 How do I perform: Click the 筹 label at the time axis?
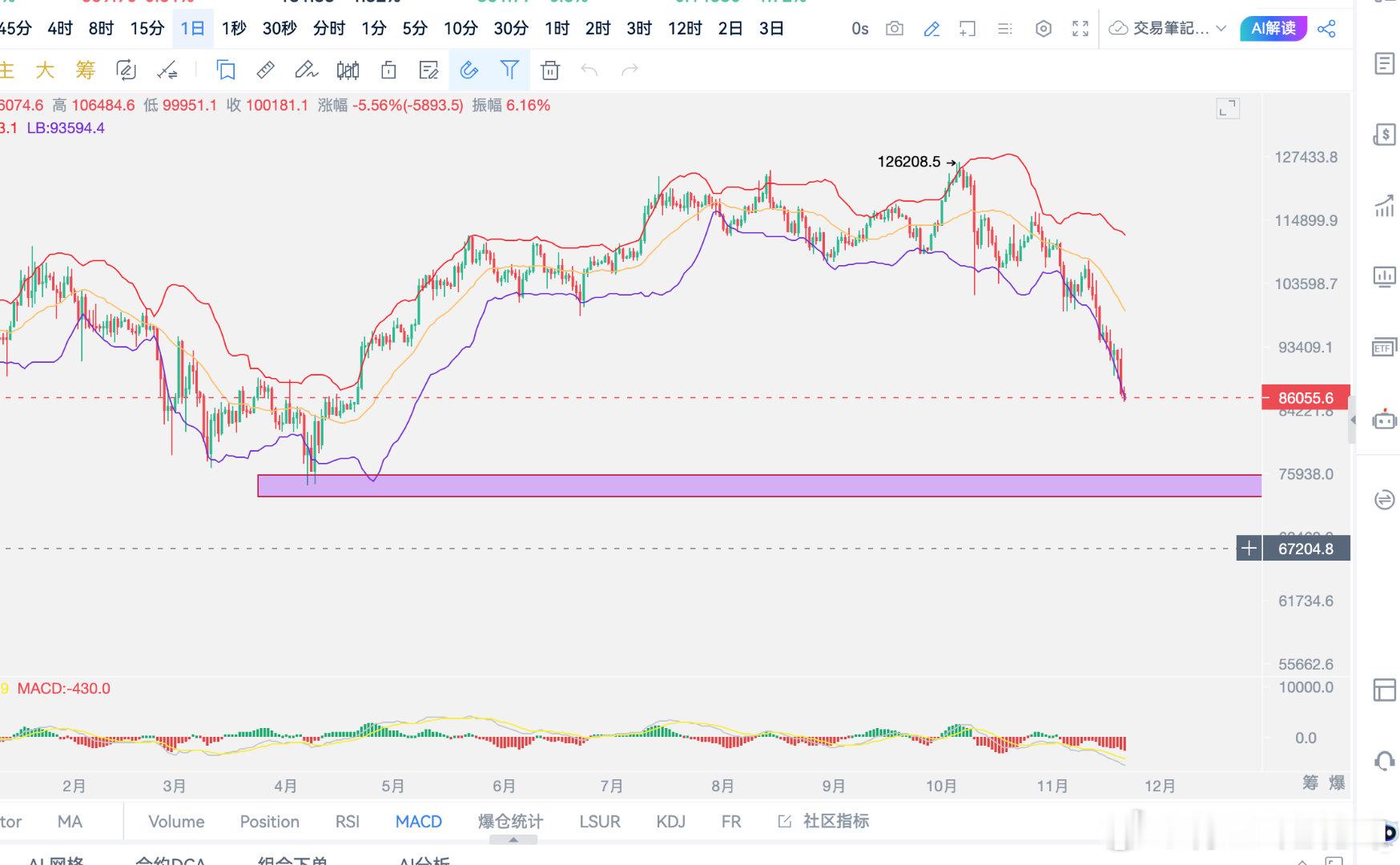tap(1310, 783)
